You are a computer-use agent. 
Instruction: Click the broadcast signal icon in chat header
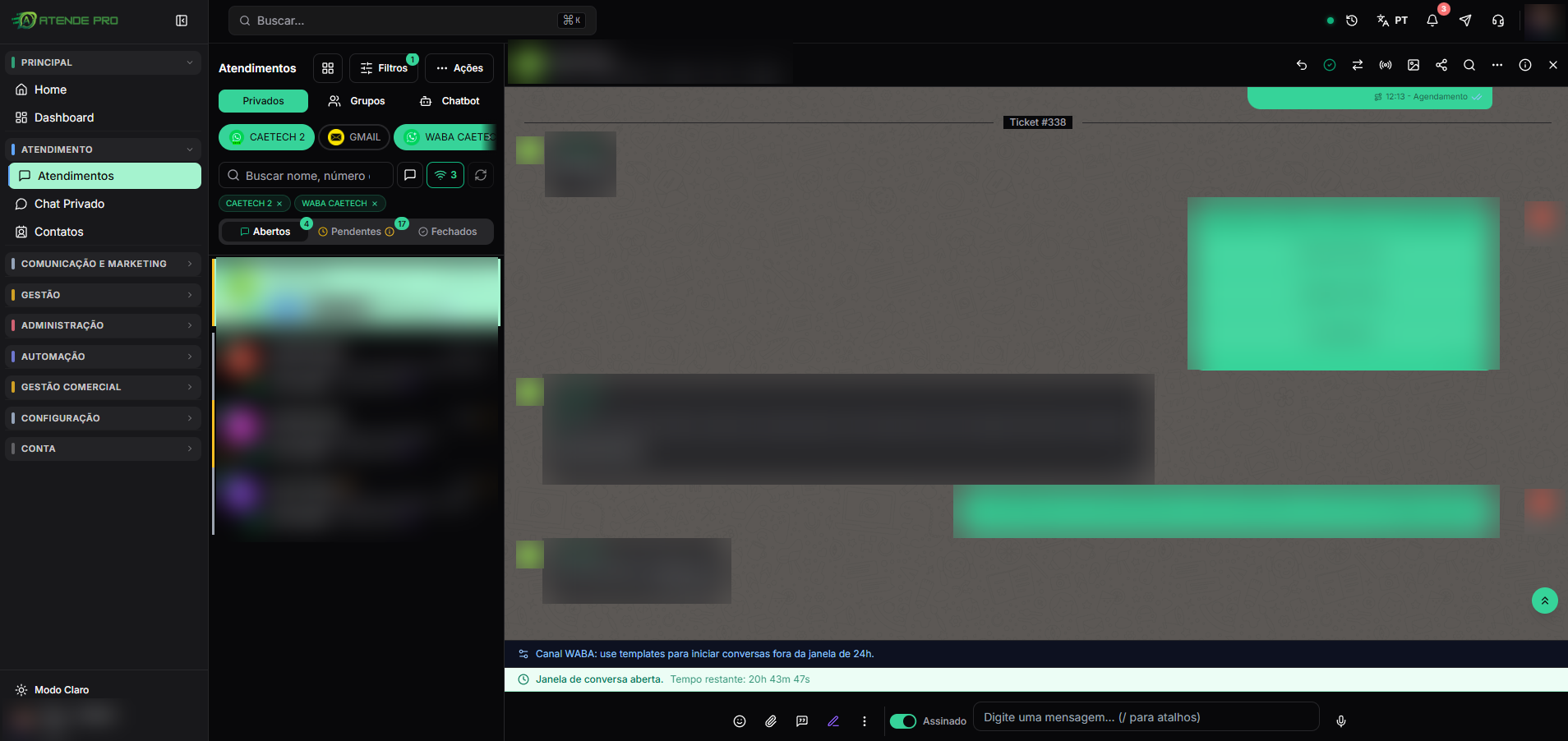tap(1386, 65)
